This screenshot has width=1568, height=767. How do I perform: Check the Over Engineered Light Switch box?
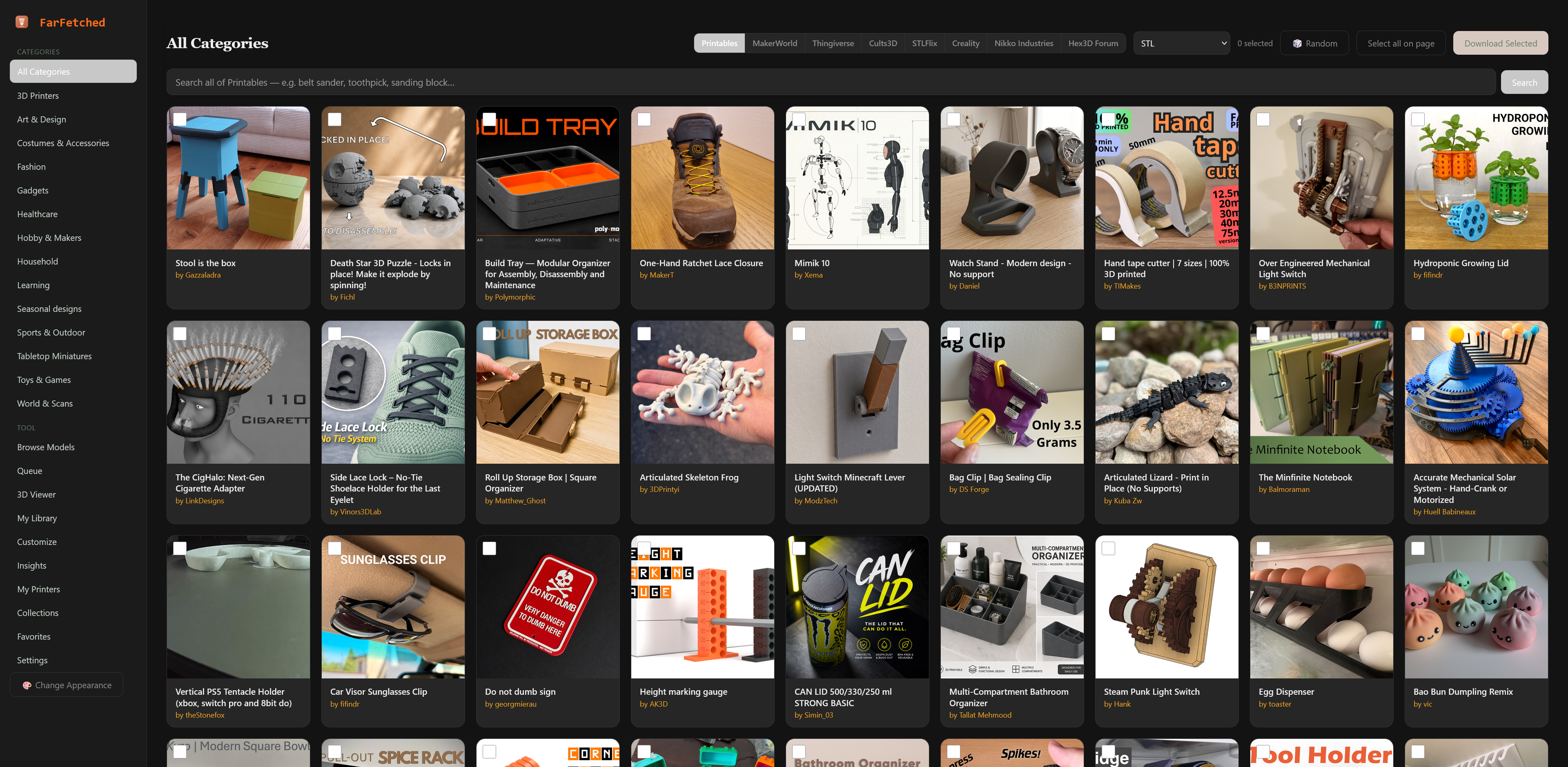1263,119
